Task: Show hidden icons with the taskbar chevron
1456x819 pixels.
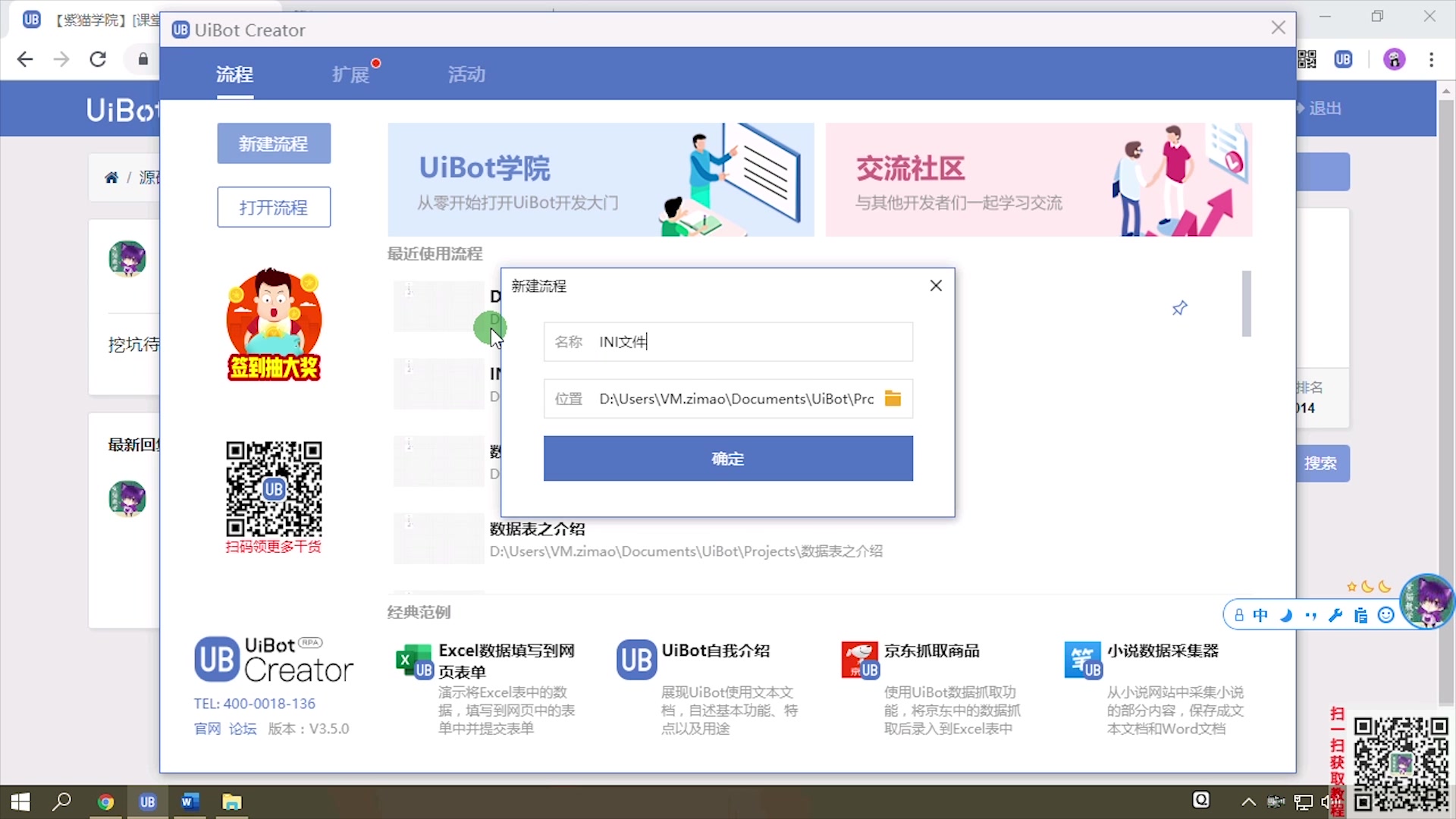Action: point(1248,802)
